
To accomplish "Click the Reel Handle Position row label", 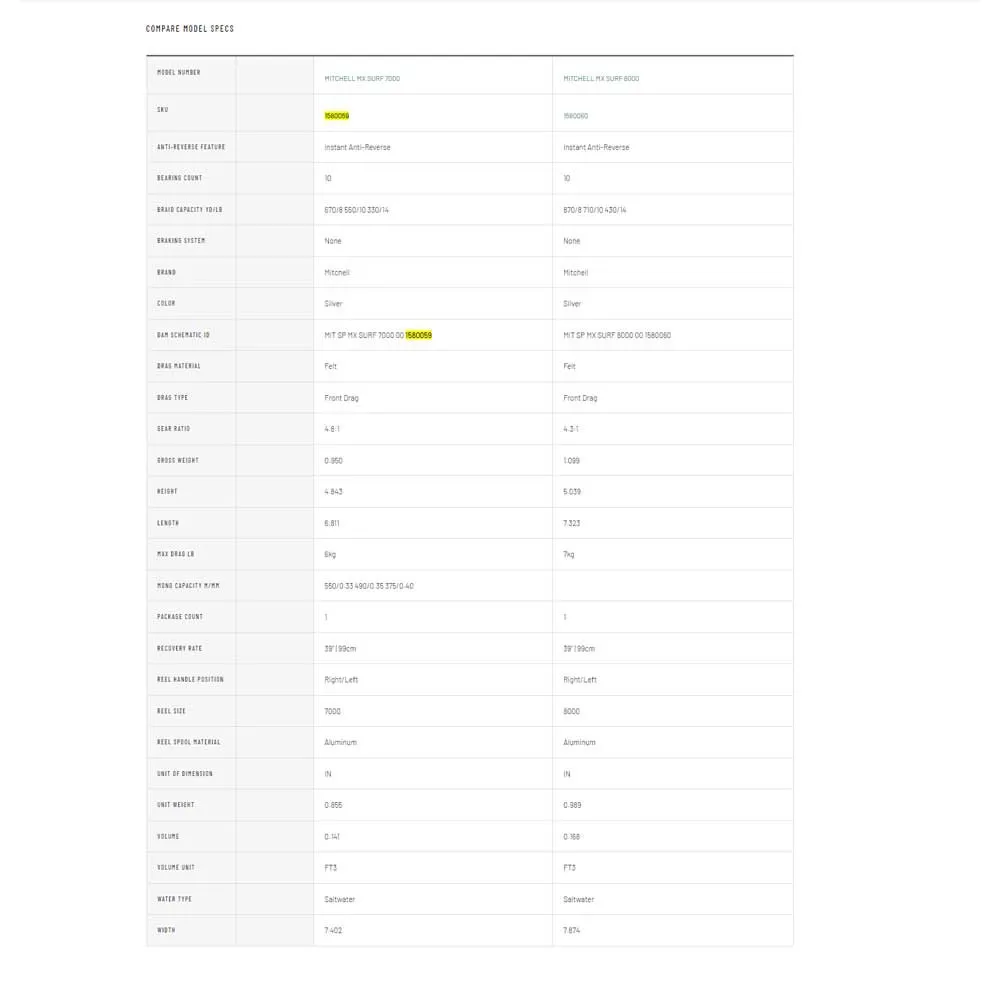I will [x=190, y=680].
